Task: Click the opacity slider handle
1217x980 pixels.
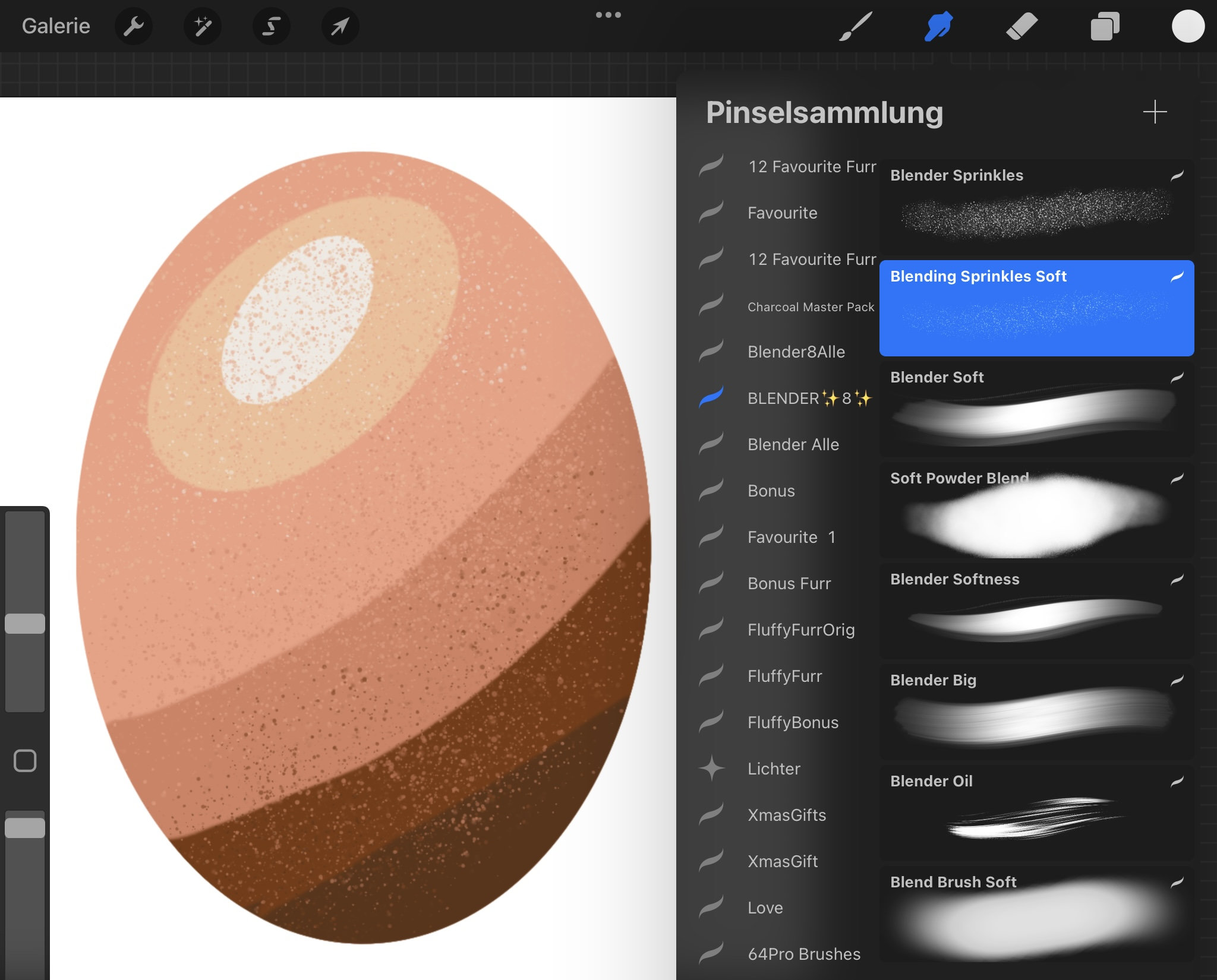Action: (x=25, y=827)
